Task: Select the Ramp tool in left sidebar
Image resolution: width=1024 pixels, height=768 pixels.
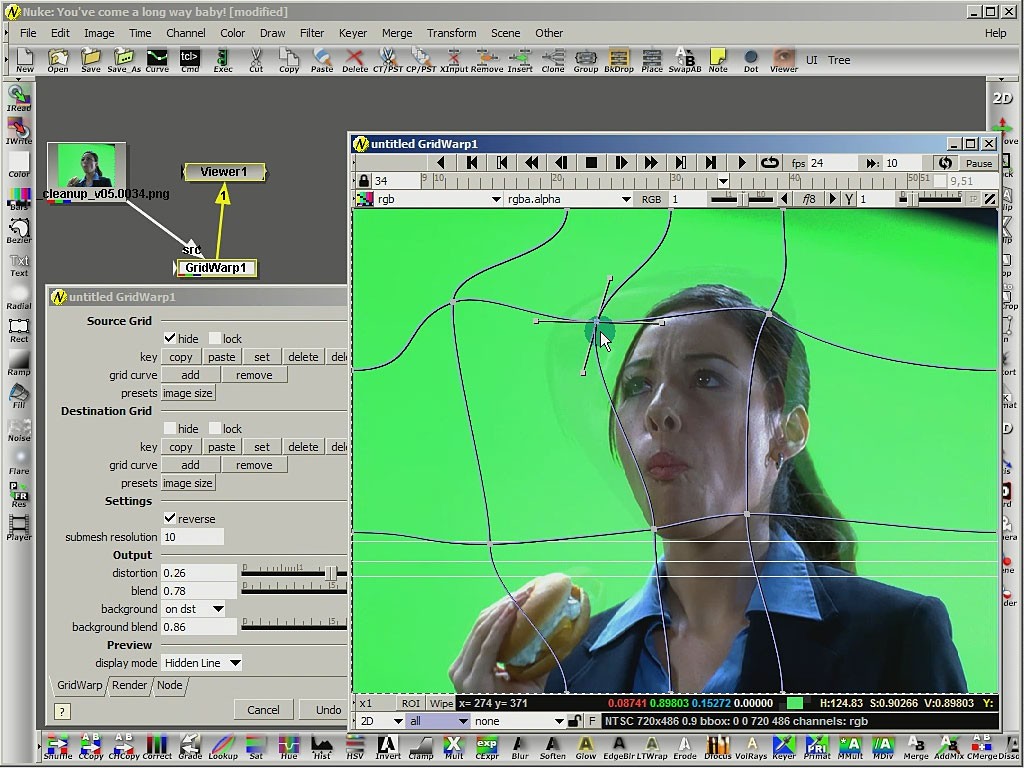Action: 18,362
